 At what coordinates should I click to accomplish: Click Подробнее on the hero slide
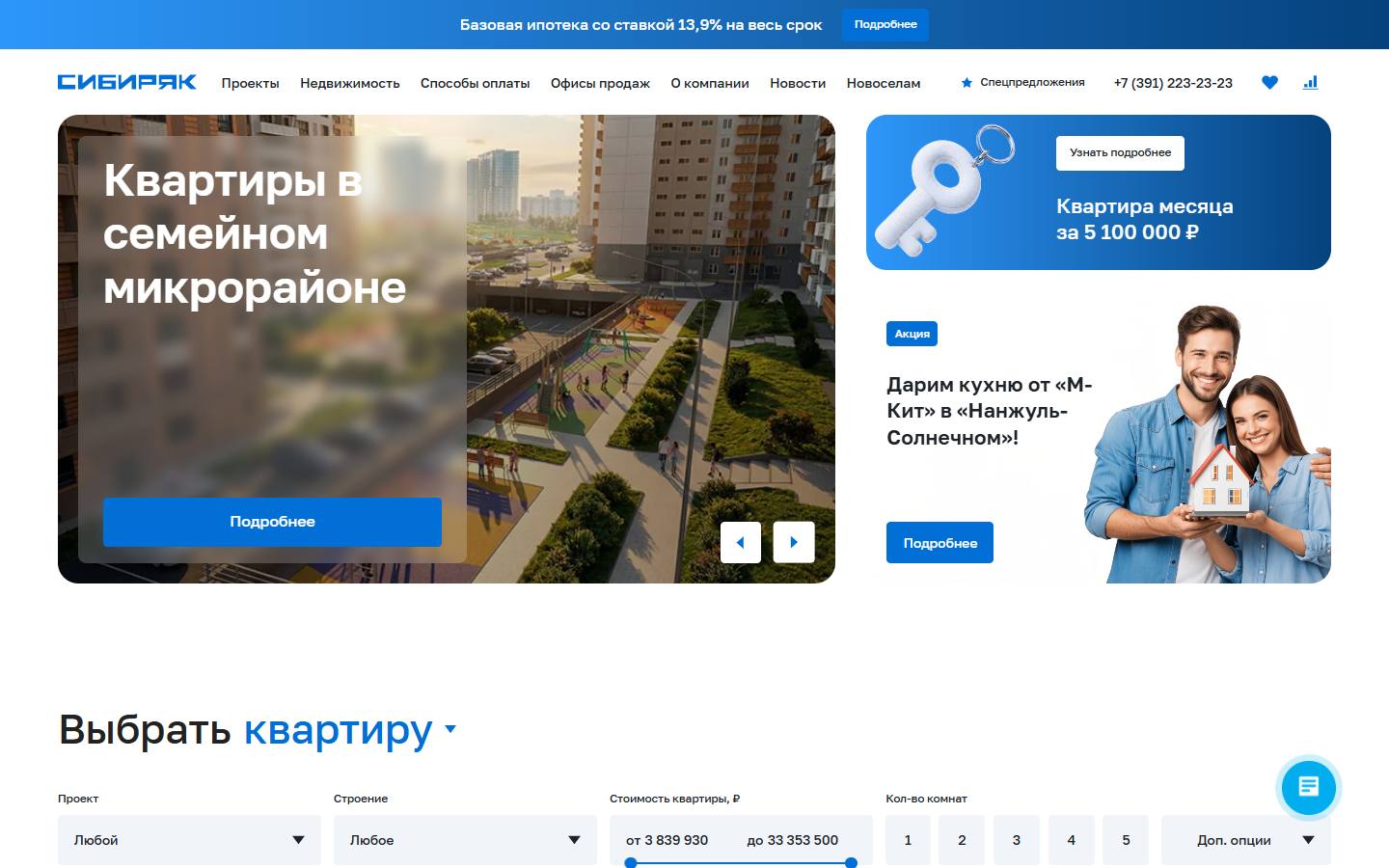(x=272, y=522)
